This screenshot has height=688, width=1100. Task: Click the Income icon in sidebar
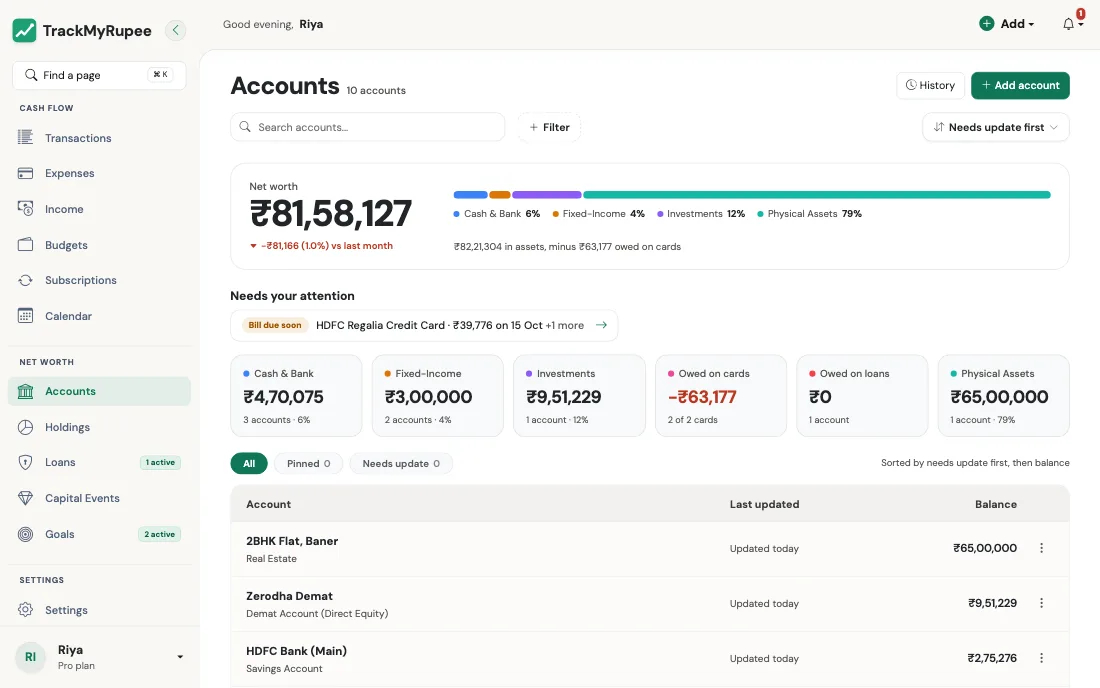click(25, 208)
